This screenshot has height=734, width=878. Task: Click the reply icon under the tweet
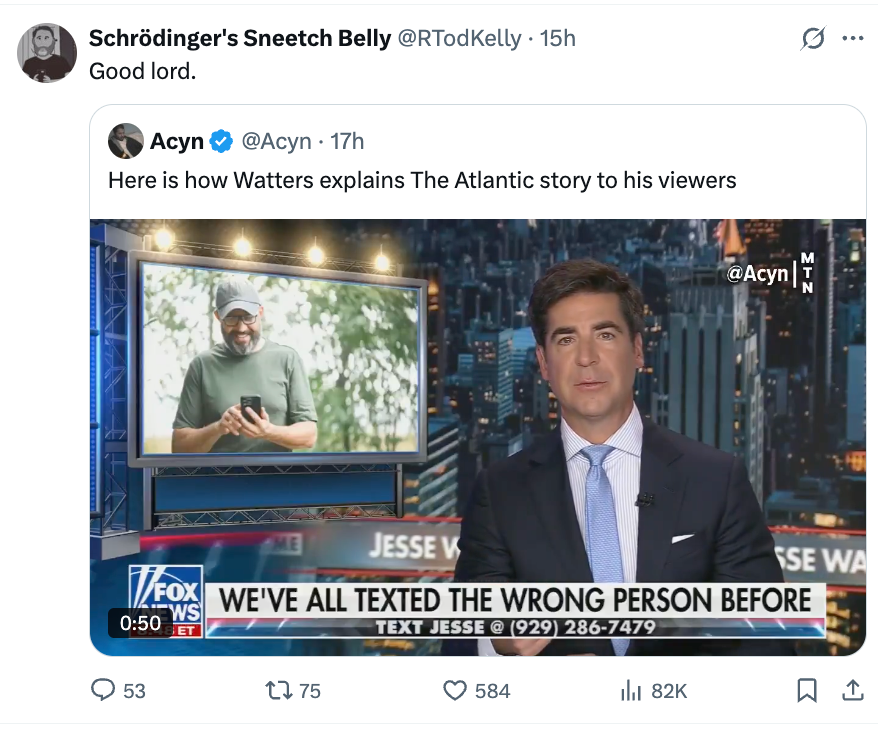103,690
